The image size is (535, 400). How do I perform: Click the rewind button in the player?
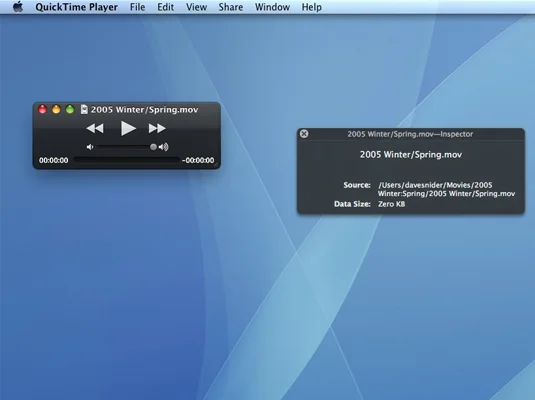coord(95,128)
